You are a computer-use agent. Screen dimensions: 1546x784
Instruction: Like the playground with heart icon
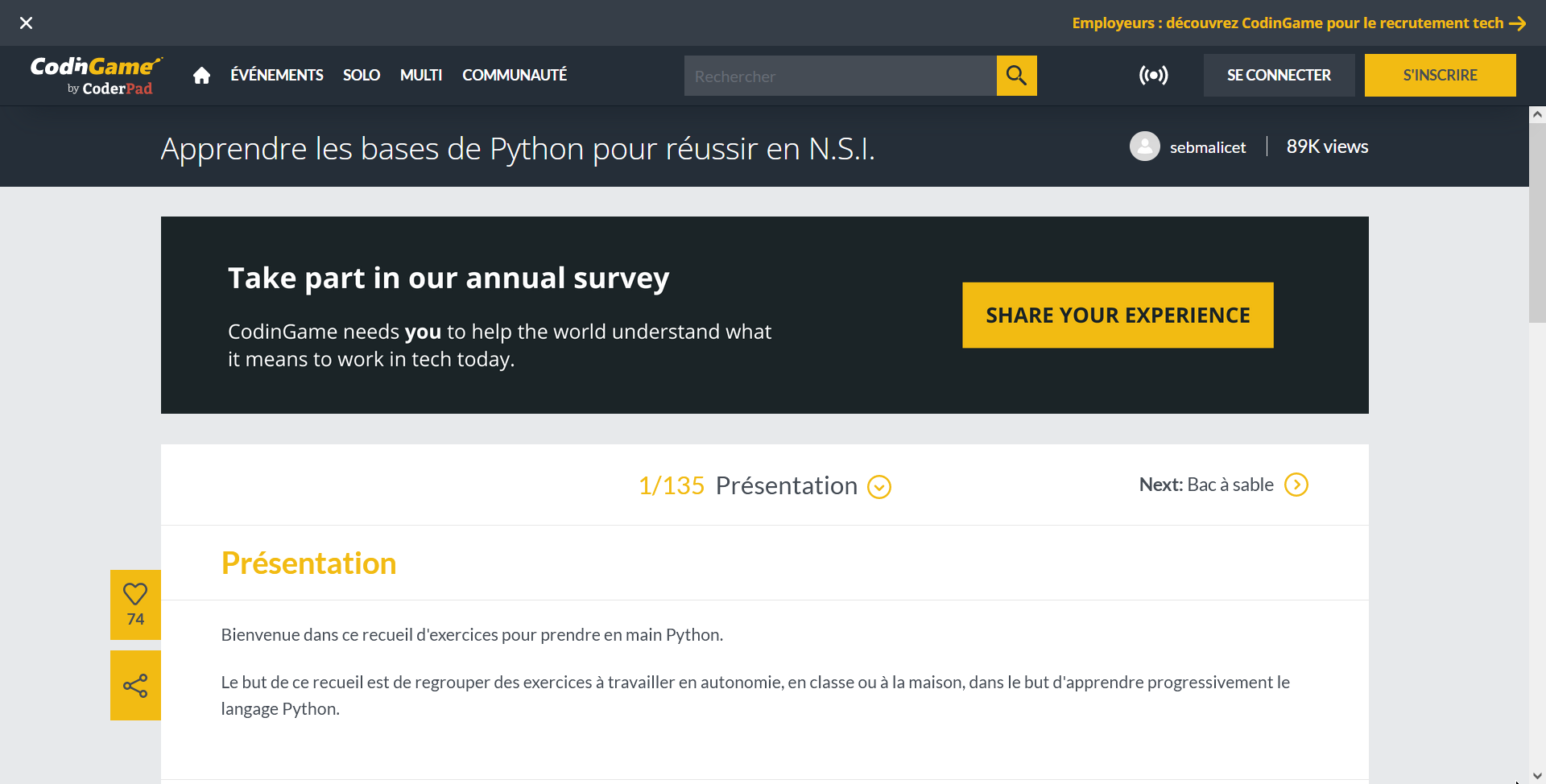[x=135, y=605]
